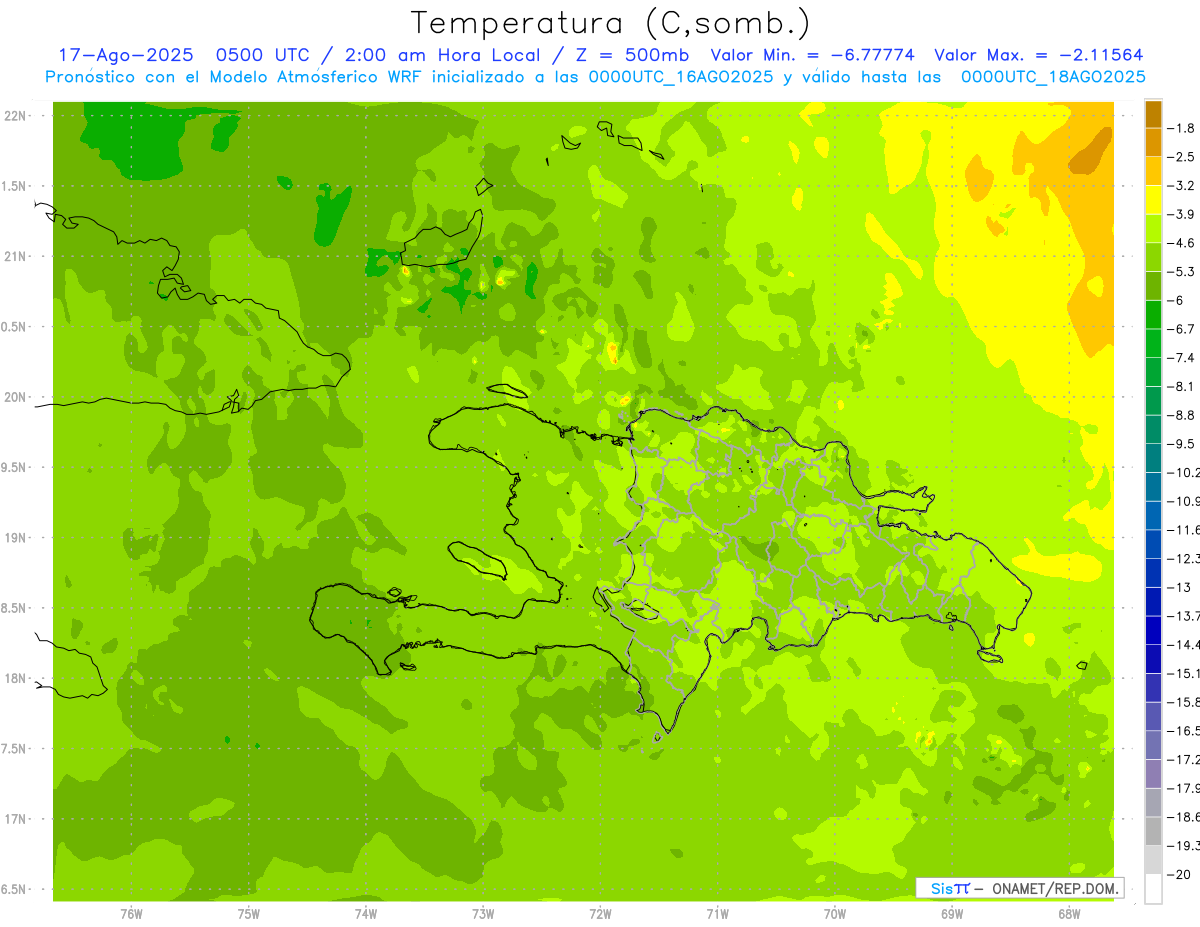
Task: Click legend value '-2.5'
Action: pos(1183,157)
